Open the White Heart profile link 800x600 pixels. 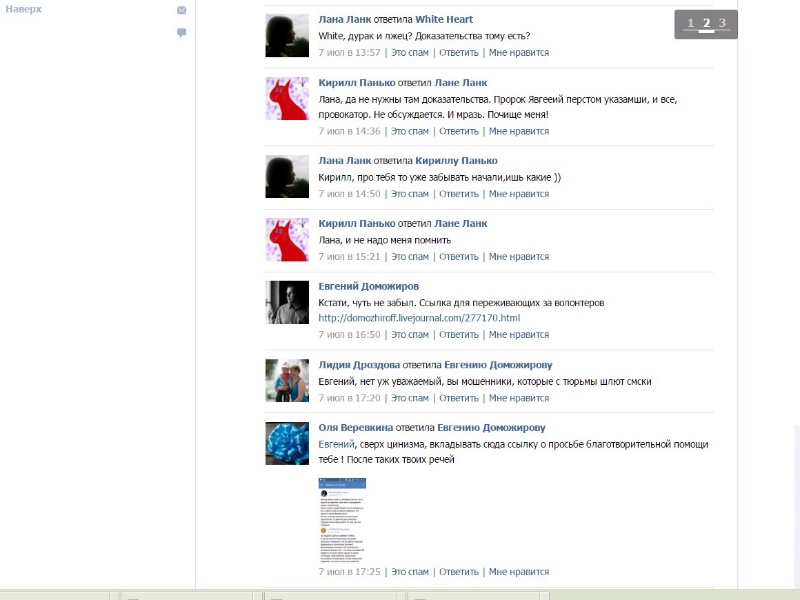pos(444,19)
